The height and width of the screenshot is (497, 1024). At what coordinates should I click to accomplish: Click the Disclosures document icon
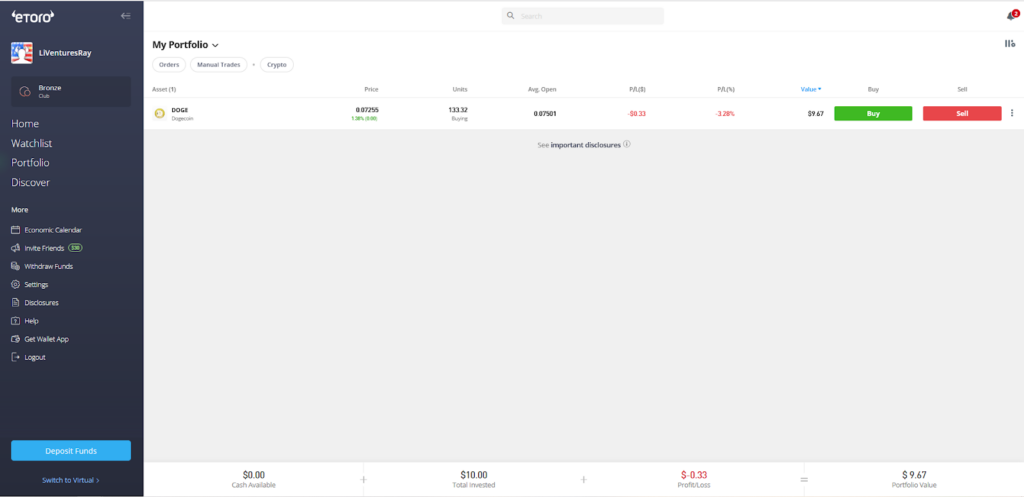coord(16,303)
